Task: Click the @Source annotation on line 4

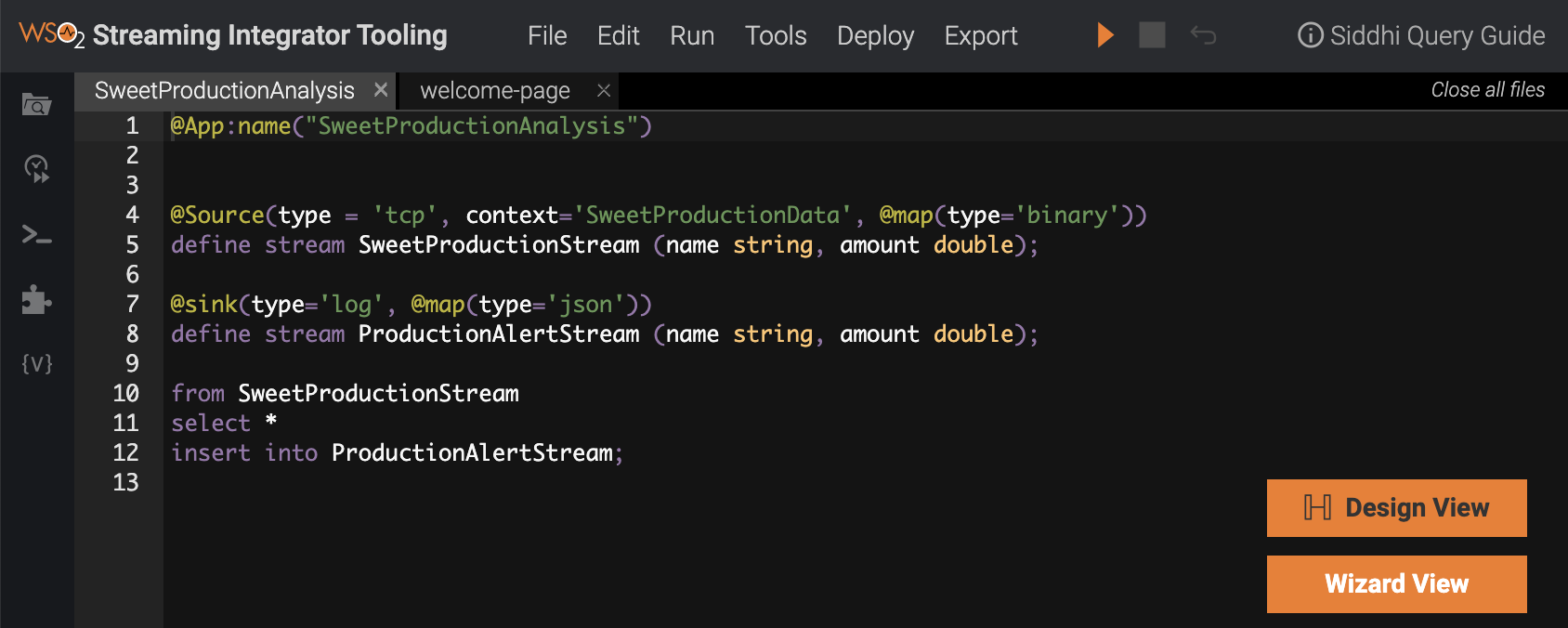Action: point(217,215)
